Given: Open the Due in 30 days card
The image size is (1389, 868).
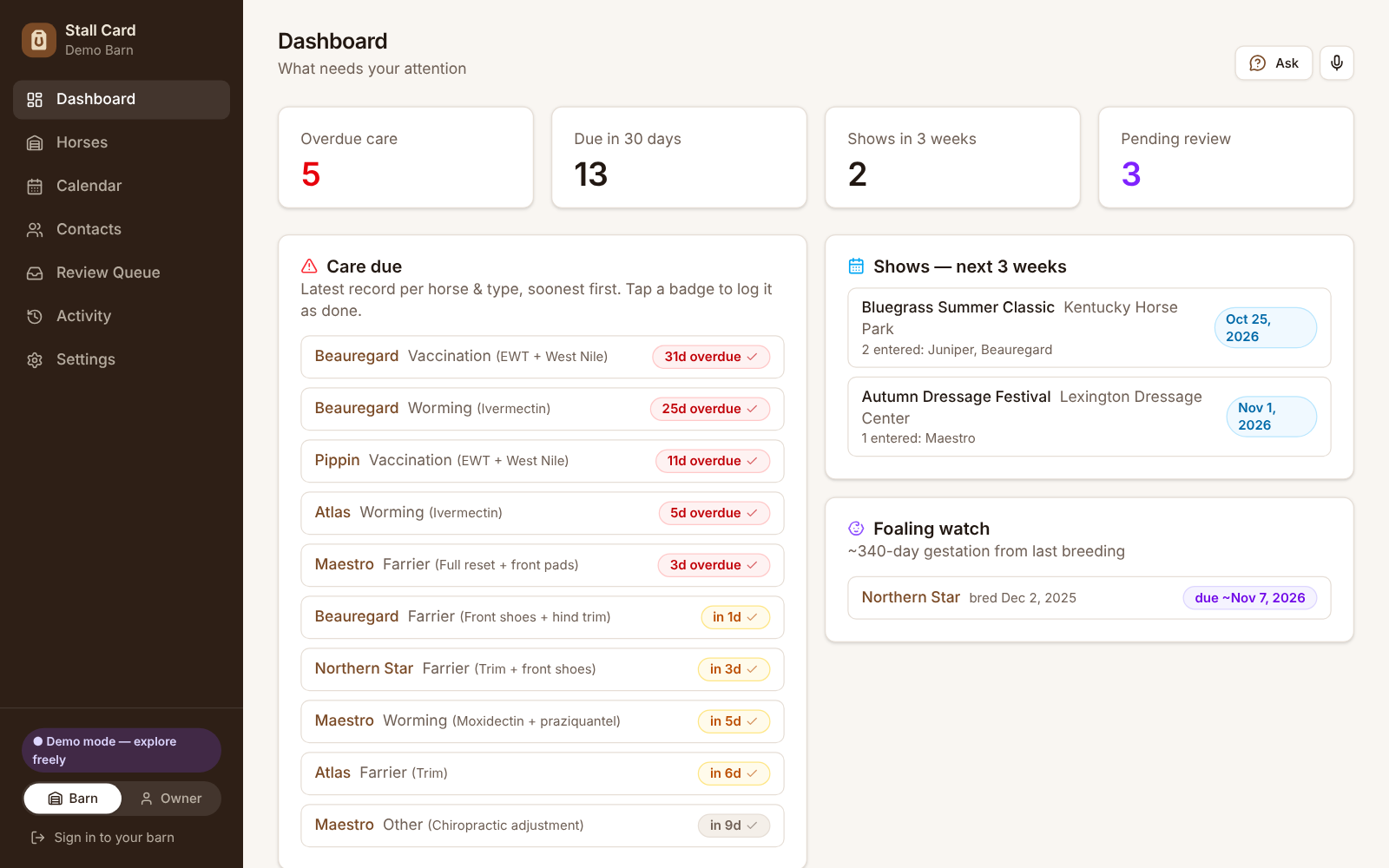Looking at the screenshot, I should coord(679,157).
